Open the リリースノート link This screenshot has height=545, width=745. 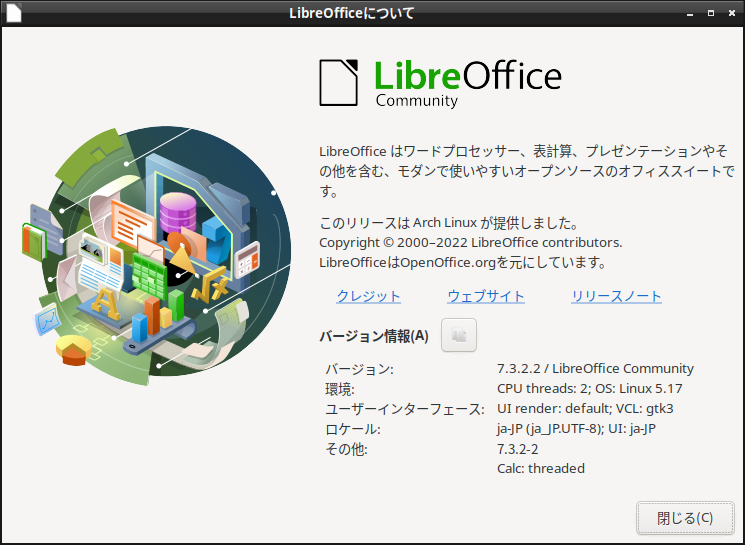pos(616,296)
